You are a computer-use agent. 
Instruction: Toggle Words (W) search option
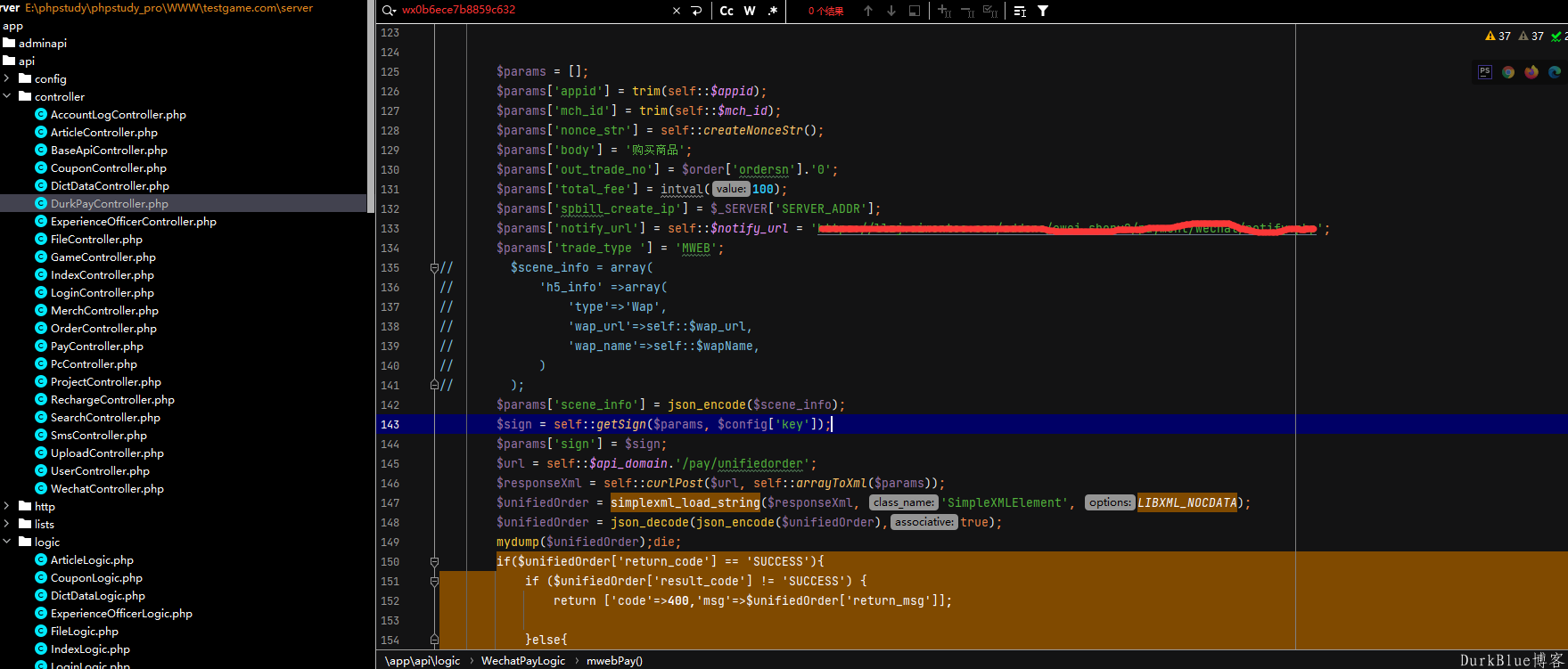pyautogui.click(x=750, y=11)
